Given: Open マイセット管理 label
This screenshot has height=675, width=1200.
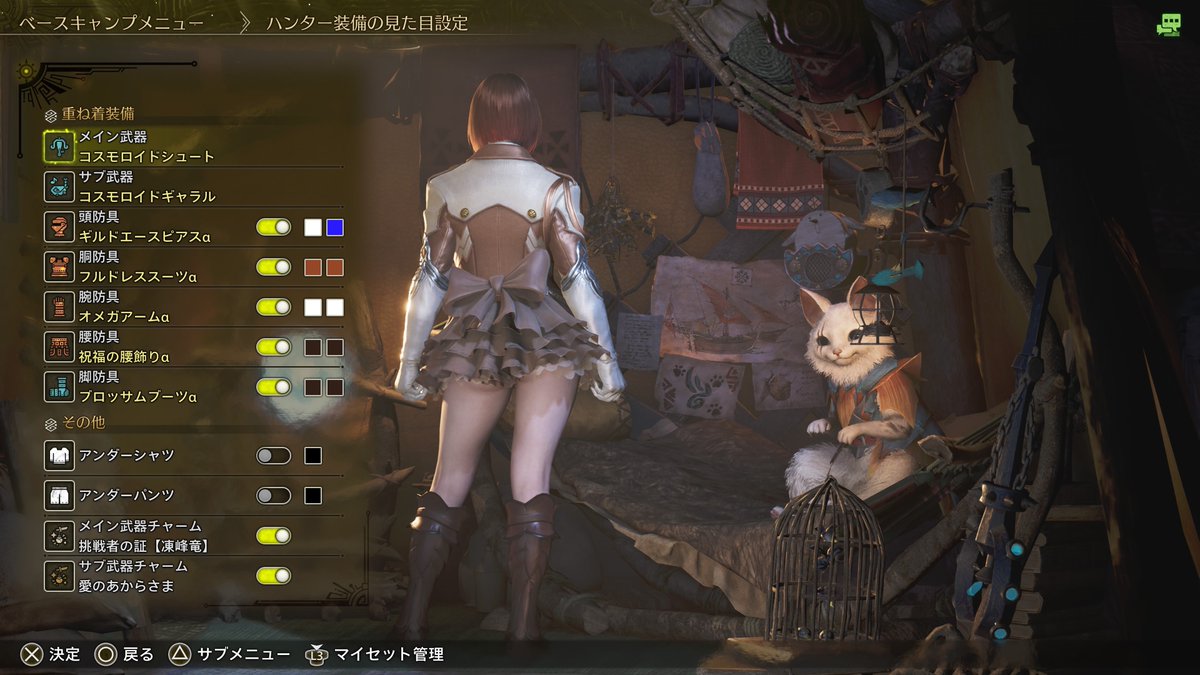Looking at the screenshot, I should pos(389,655).
